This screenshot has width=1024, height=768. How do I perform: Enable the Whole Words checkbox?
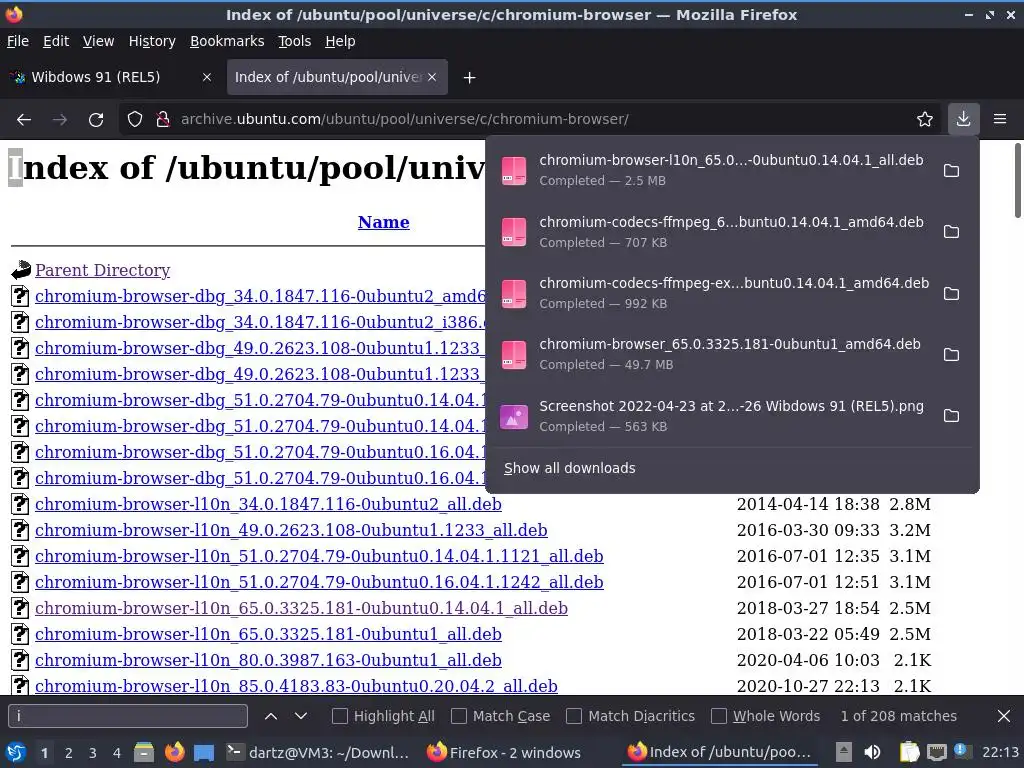[718, 716]
